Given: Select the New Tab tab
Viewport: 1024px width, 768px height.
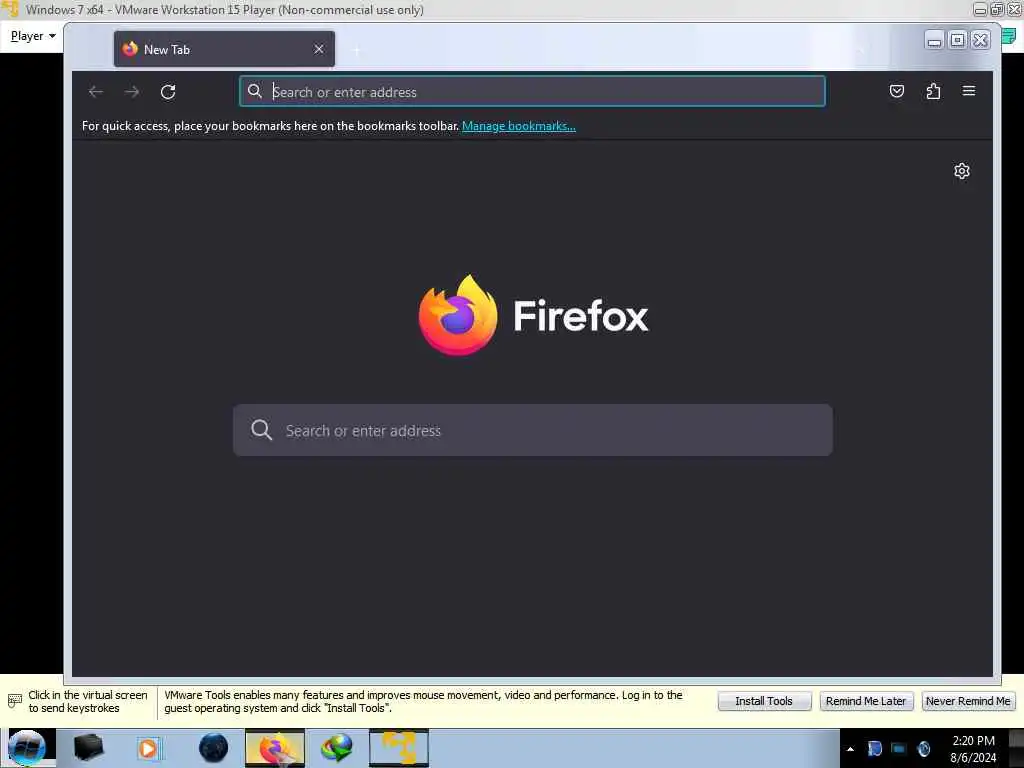Looking at the screenshot, I should pos(224,49).
